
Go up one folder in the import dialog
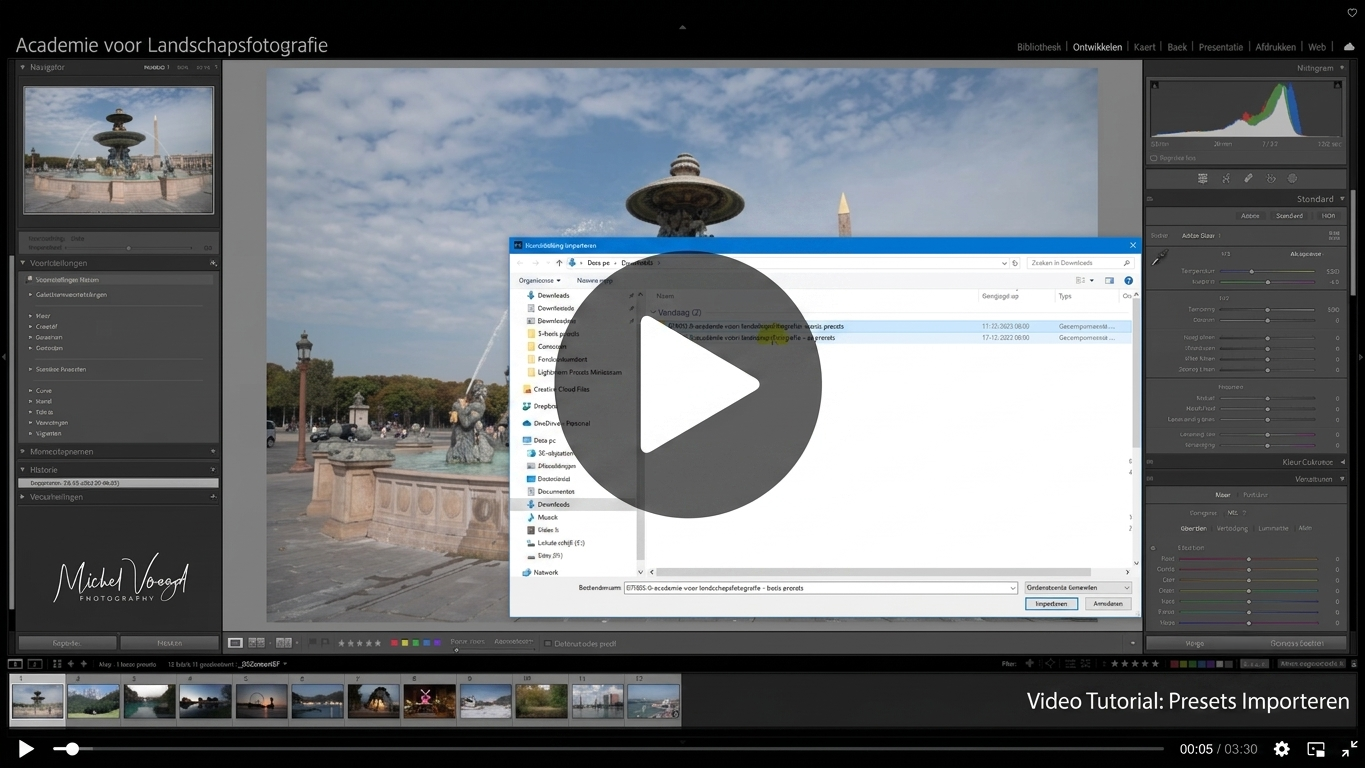(559, 263)
